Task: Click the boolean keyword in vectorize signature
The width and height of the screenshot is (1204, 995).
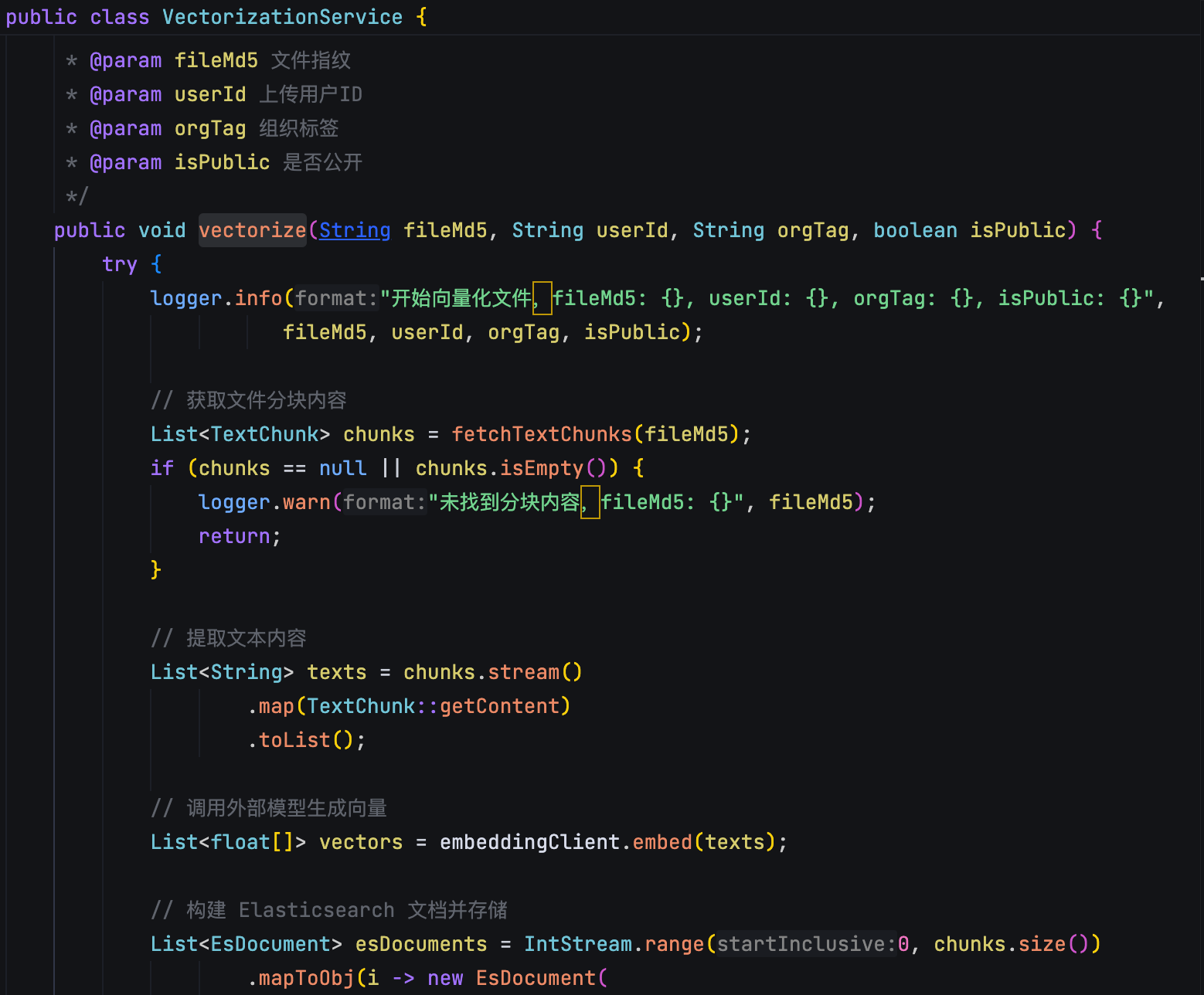Action: [915, 230]
